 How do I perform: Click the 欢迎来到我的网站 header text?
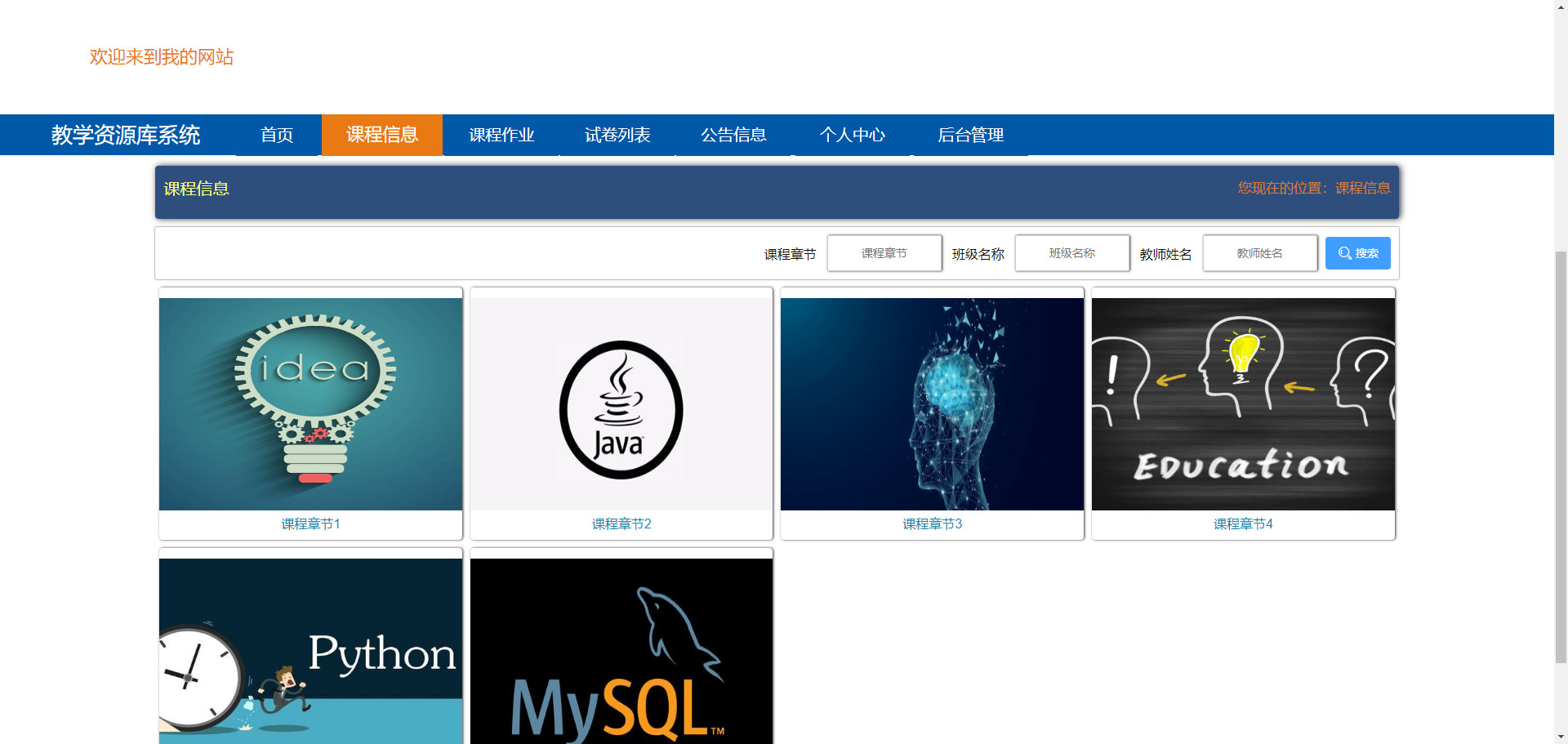click(x=162, y=57)
